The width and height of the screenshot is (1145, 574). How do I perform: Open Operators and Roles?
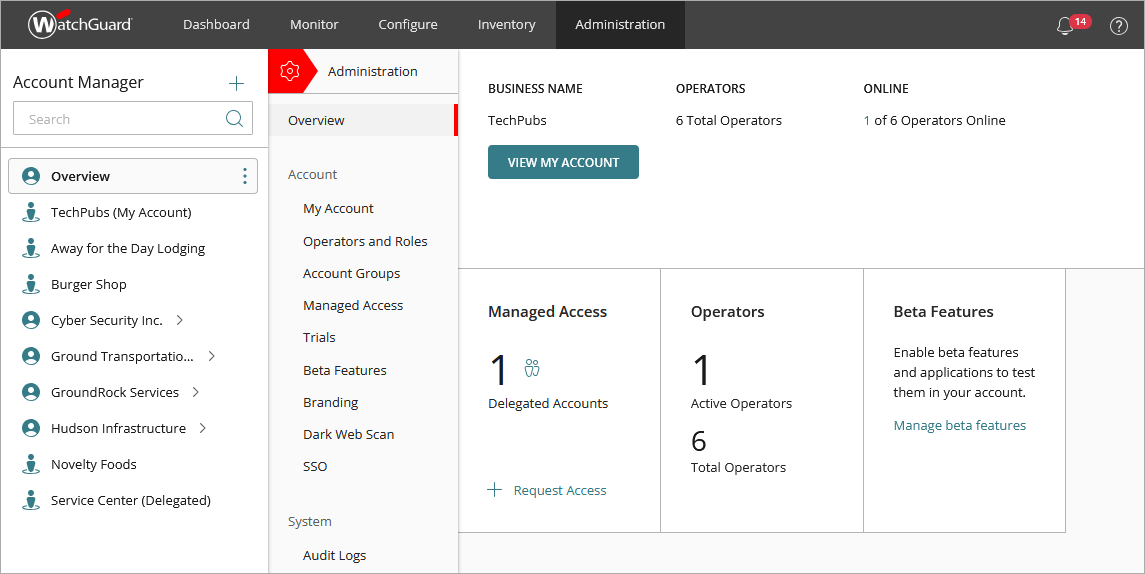pyautogui.click(x=365, y=241)
